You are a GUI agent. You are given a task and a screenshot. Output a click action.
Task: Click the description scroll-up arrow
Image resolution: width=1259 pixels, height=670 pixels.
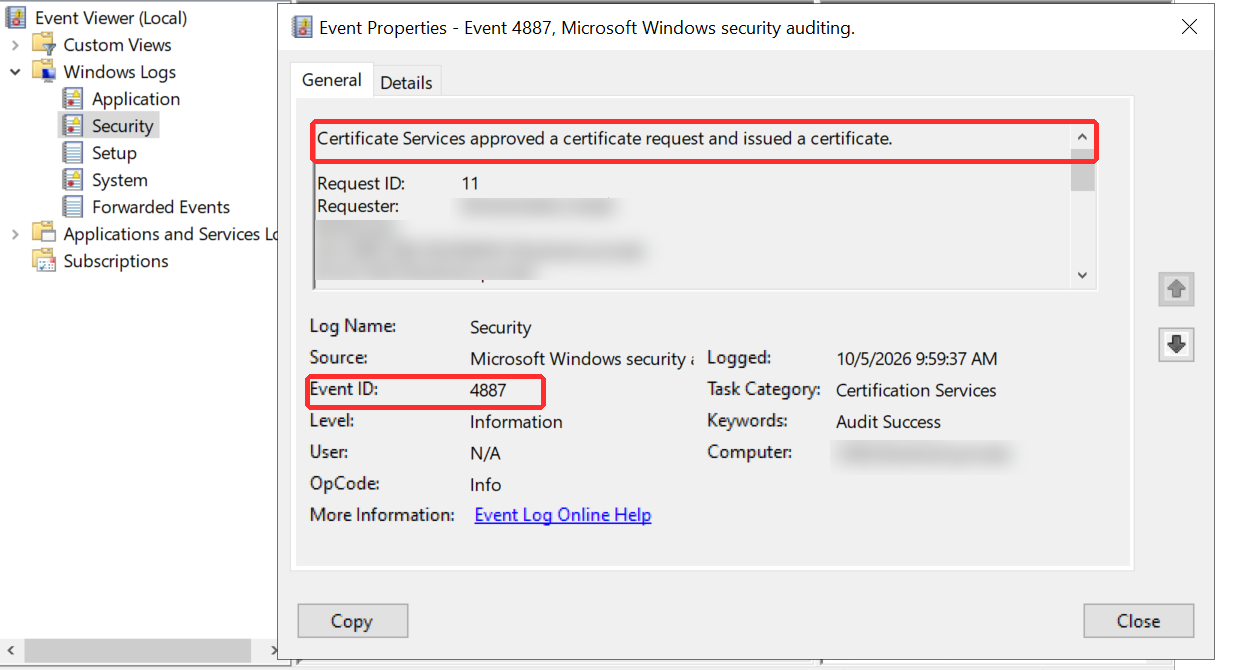click(1082, 136)
